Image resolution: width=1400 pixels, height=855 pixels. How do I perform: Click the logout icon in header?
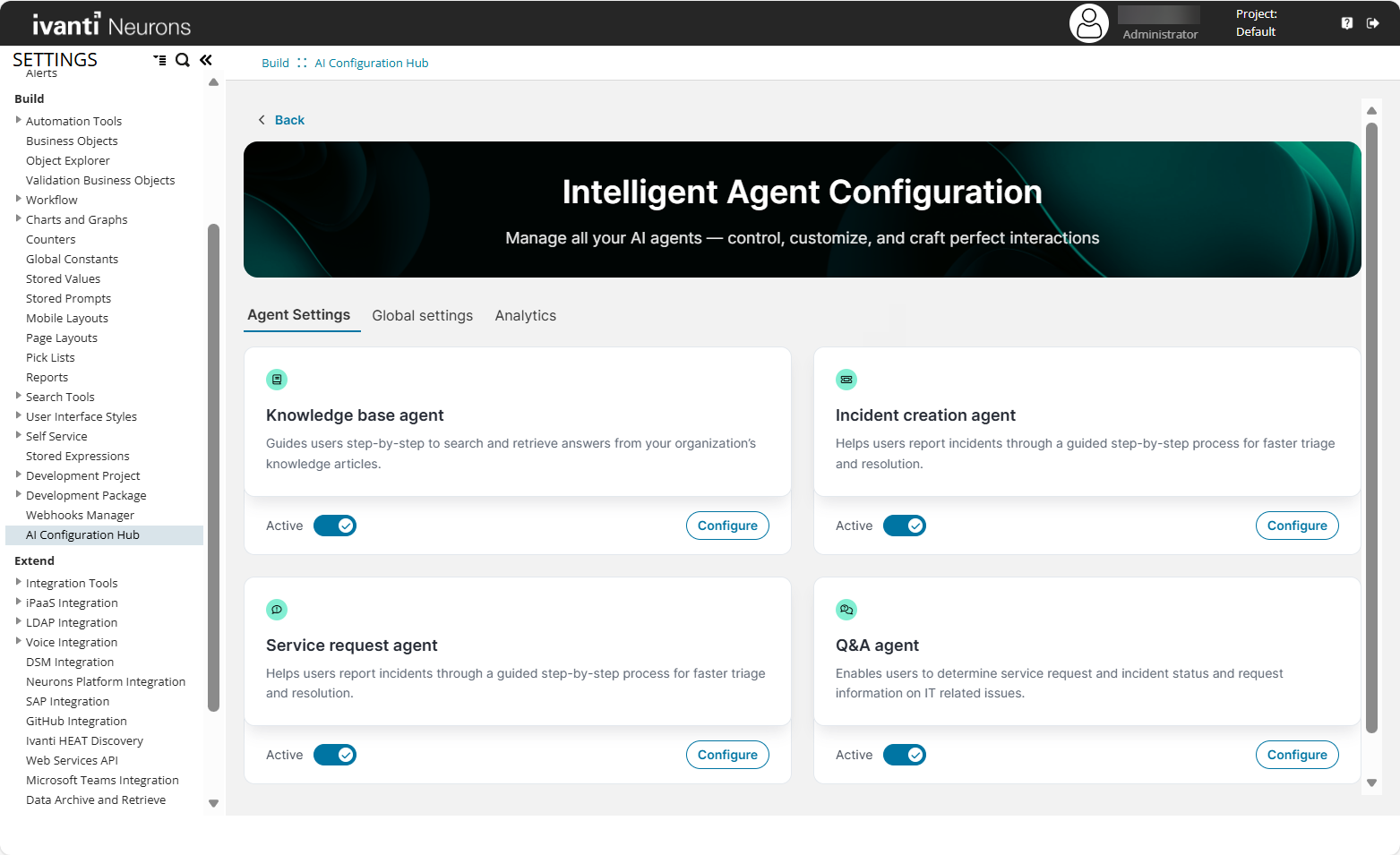click(x=1372, y=23)
